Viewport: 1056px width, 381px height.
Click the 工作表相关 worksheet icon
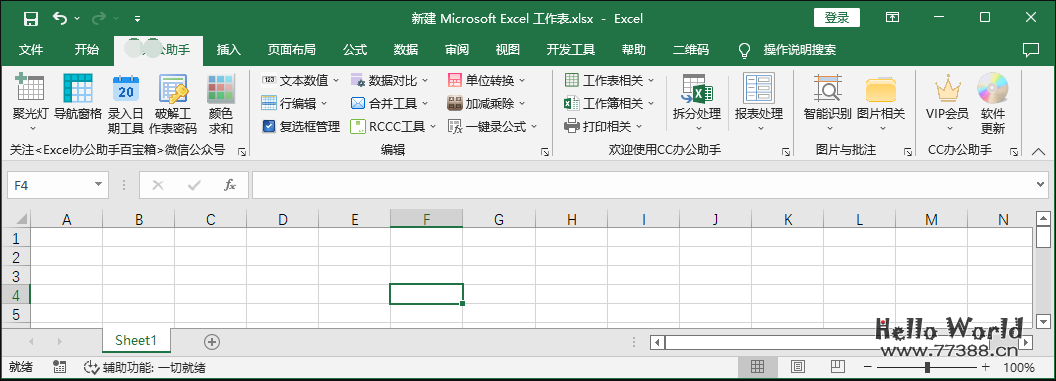click(572, 81)
